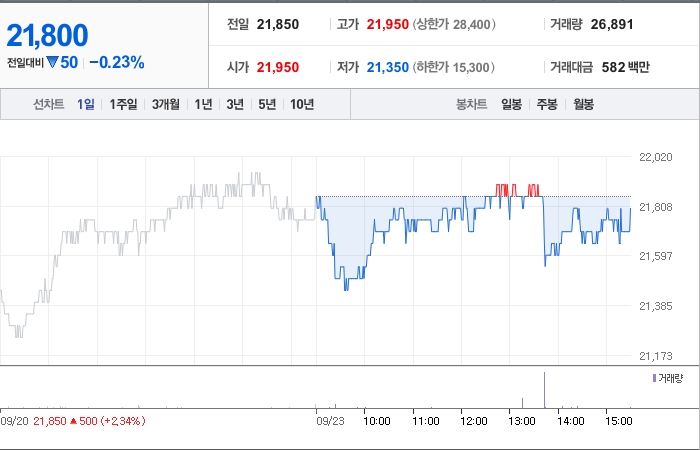Click the 고가 value 21,950
Viewport: 700px width, 450px height.
coord(388,24)
